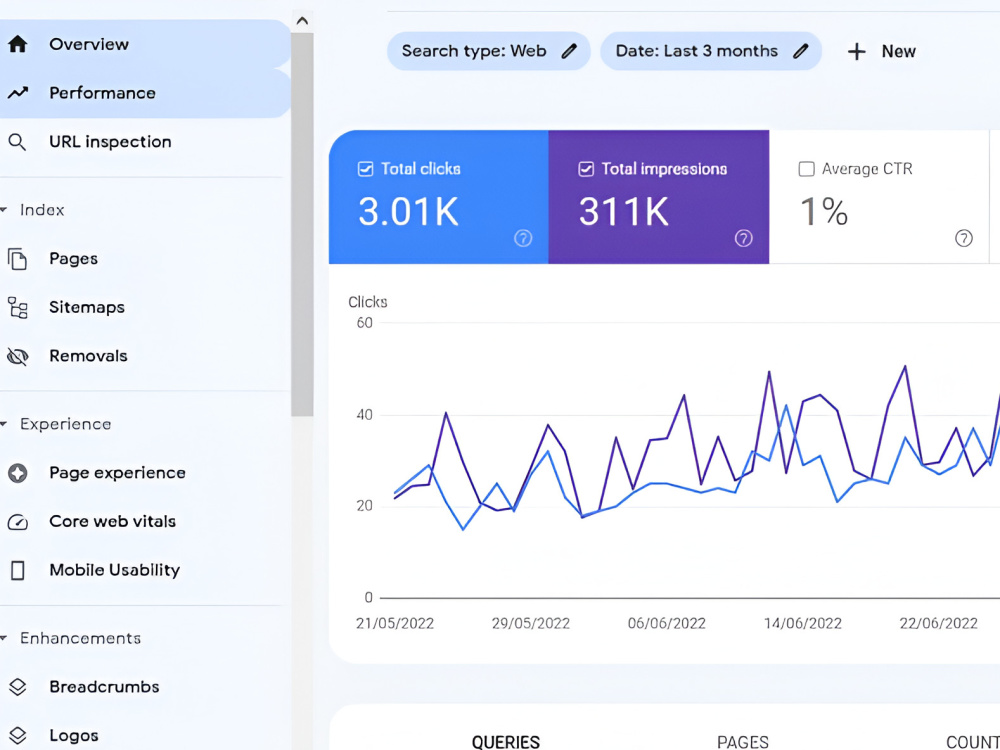This screenshot has width=1000, height=750.
Task: Open Core web vitals report
Action: [x=145, y=522]
